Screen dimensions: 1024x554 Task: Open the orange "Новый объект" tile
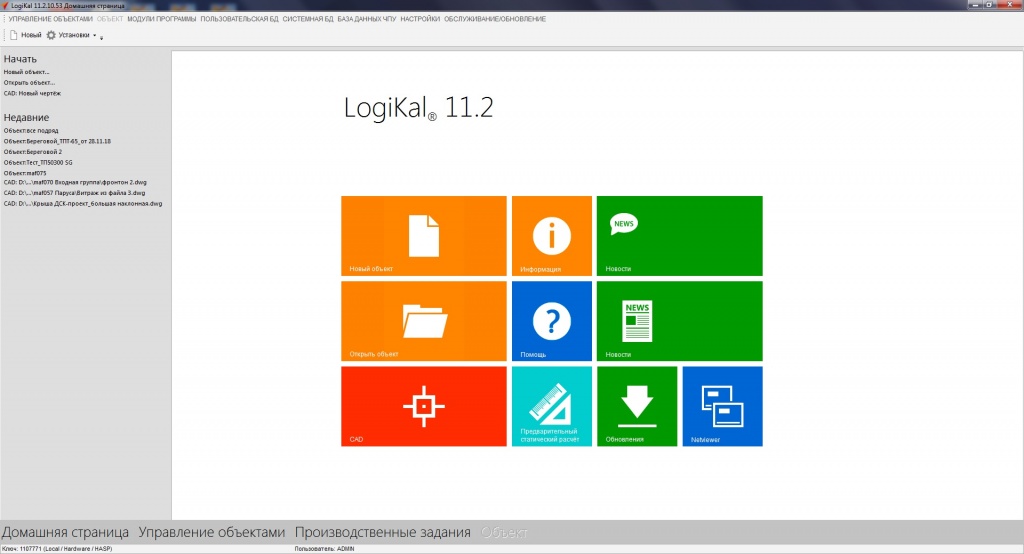click(x=423, y=236)
